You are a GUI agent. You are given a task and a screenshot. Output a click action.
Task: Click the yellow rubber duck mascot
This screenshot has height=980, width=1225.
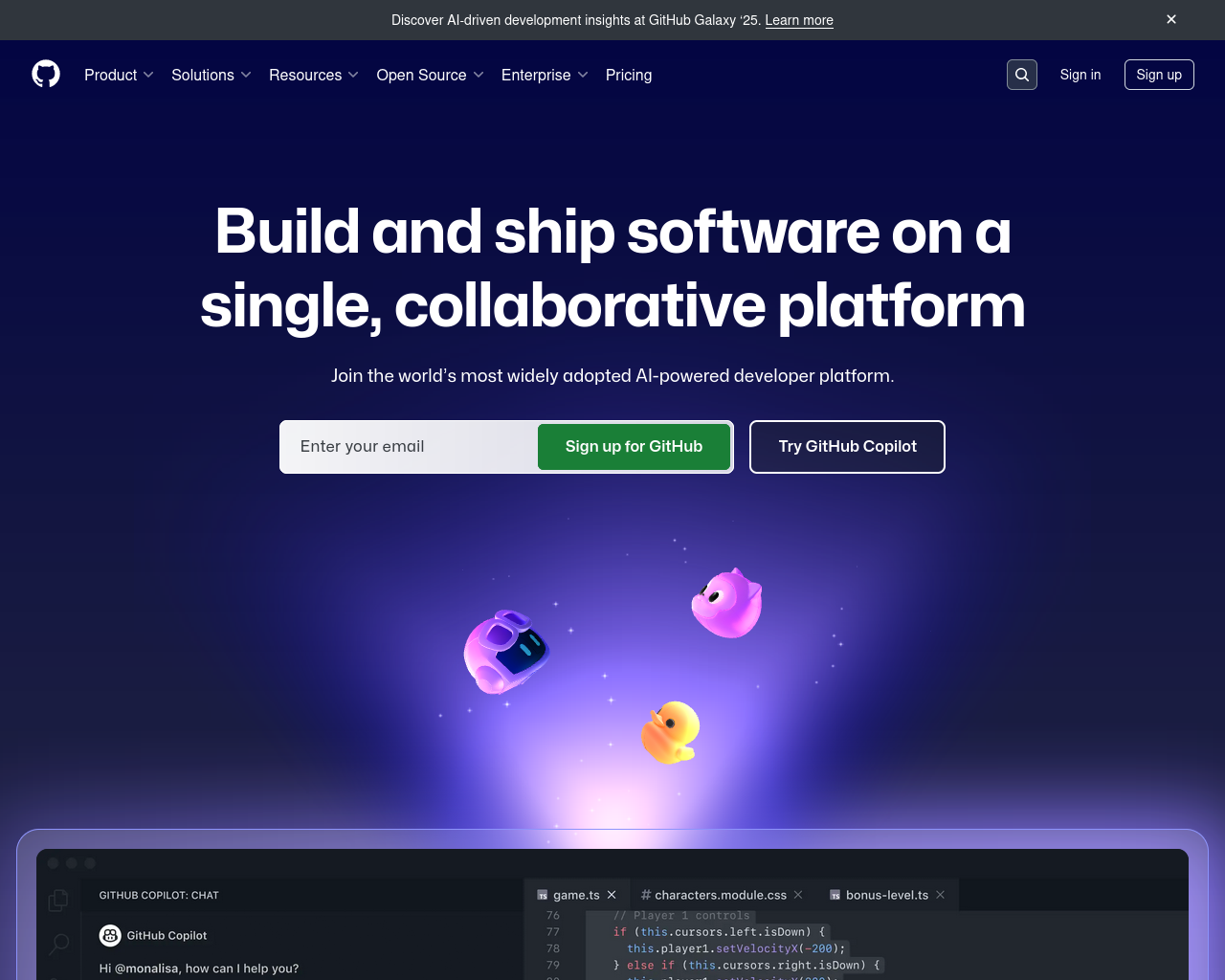pyautogui.click(x=670, y=732)
